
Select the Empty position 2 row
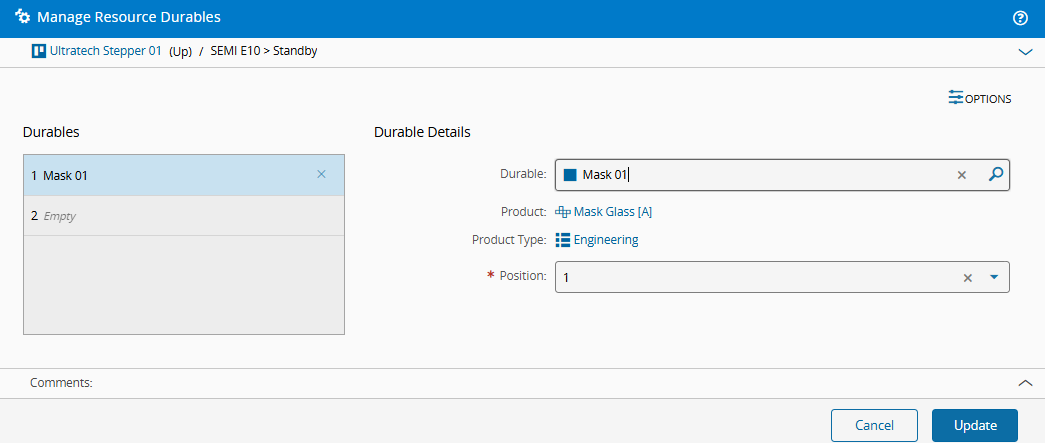pyautogui.click(x=184, y=216)
